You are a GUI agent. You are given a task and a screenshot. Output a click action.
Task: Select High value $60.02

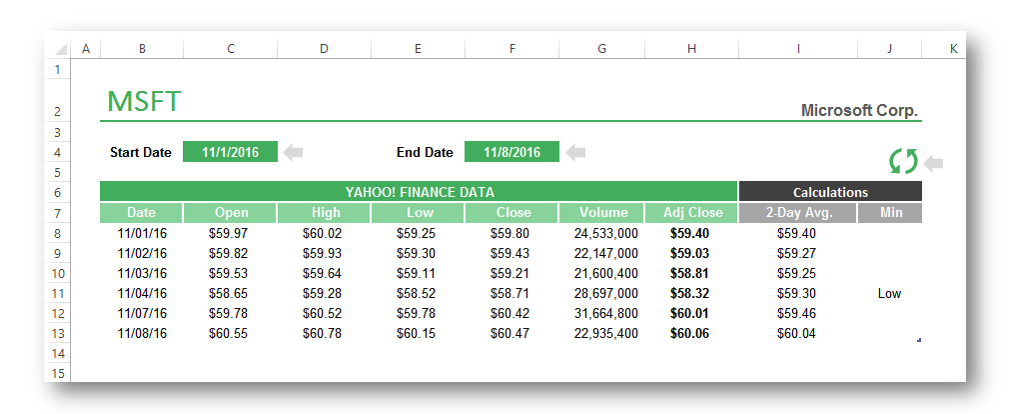coord(322,233)
